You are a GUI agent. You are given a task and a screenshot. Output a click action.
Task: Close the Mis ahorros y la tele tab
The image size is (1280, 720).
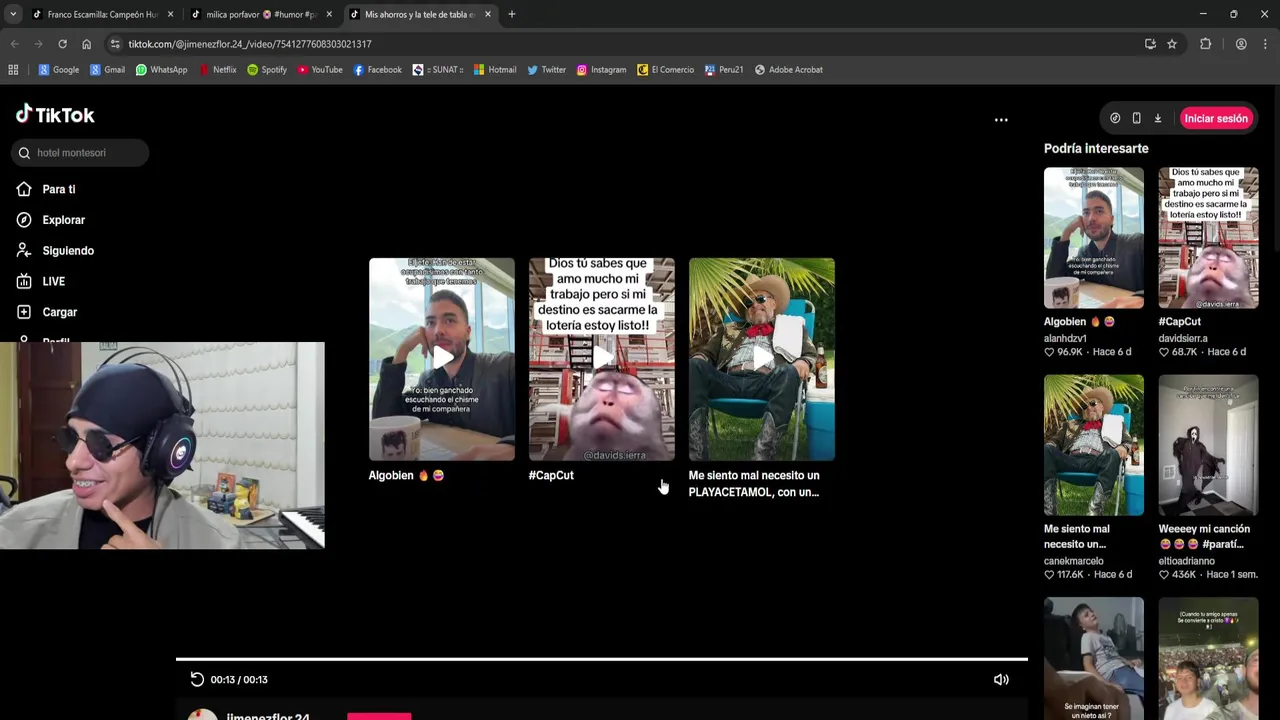pos(486,14)
